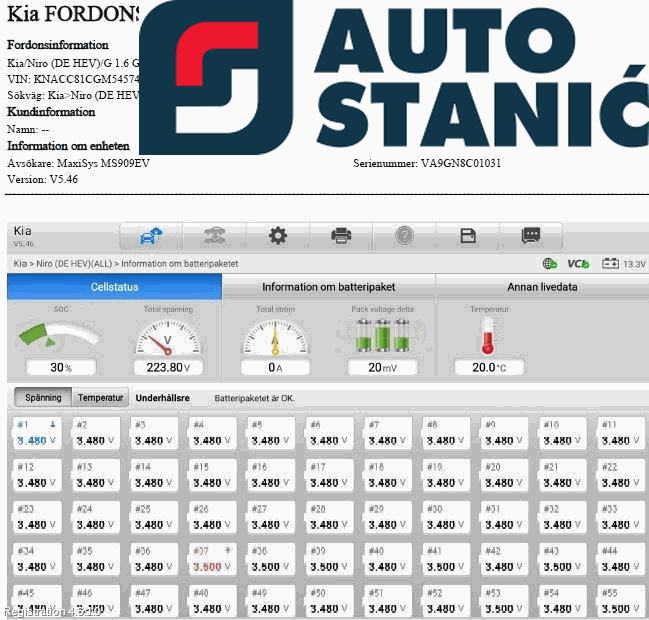The image size is (649, 620).
Task: Open settings gear in Kia toolbar
Action: tap(278, 236)
